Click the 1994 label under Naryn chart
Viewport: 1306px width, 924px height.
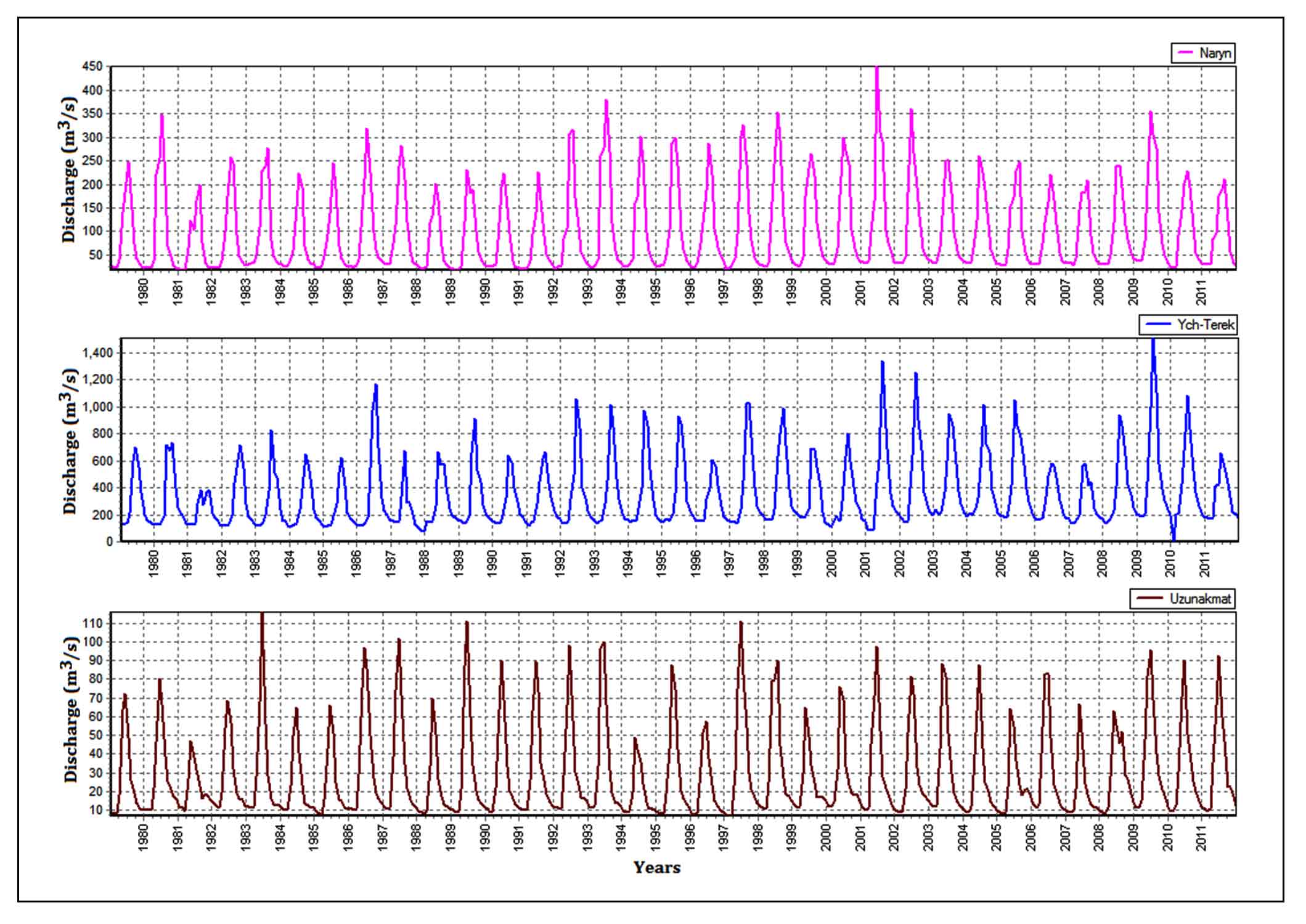pos(621,291)
